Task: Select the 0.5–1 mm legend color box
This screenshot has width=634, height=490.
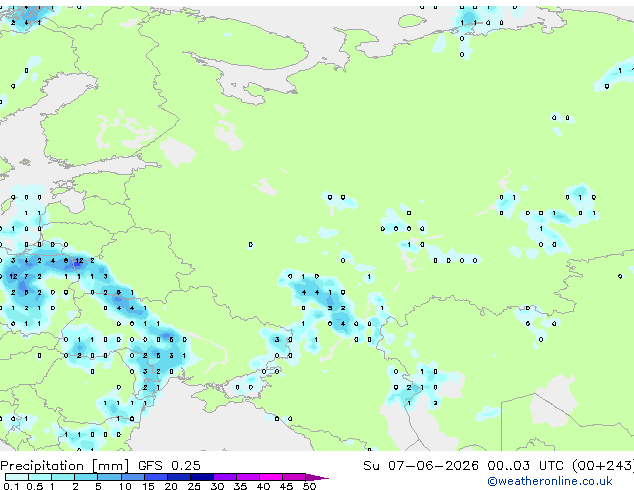Action: tap(40, 477)
